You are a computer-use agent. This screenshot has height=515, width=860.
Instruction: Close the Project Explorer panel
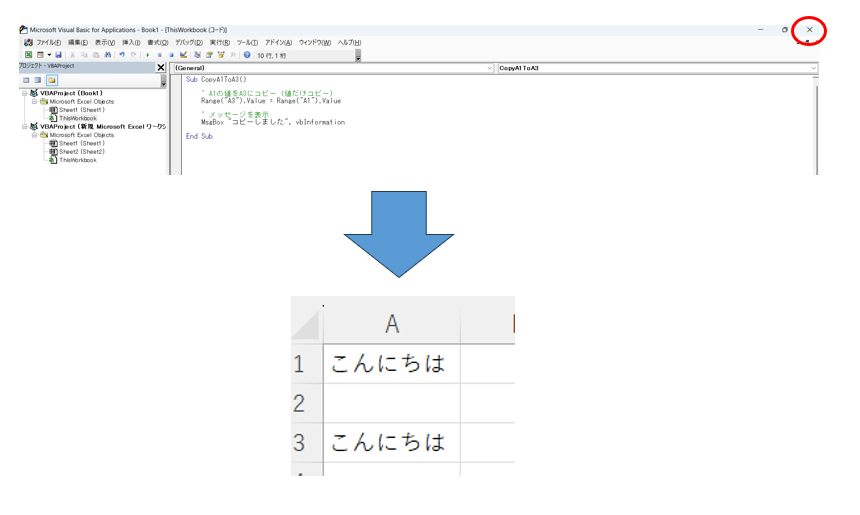[161, 67]
